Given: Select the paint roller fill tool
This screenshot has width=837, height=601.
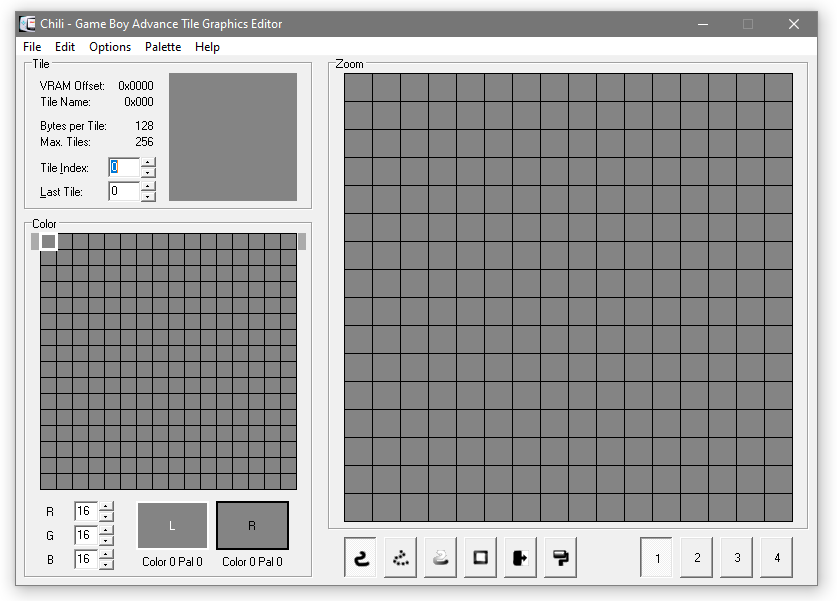Looking at the screenshot, I should tap(561, 557).
